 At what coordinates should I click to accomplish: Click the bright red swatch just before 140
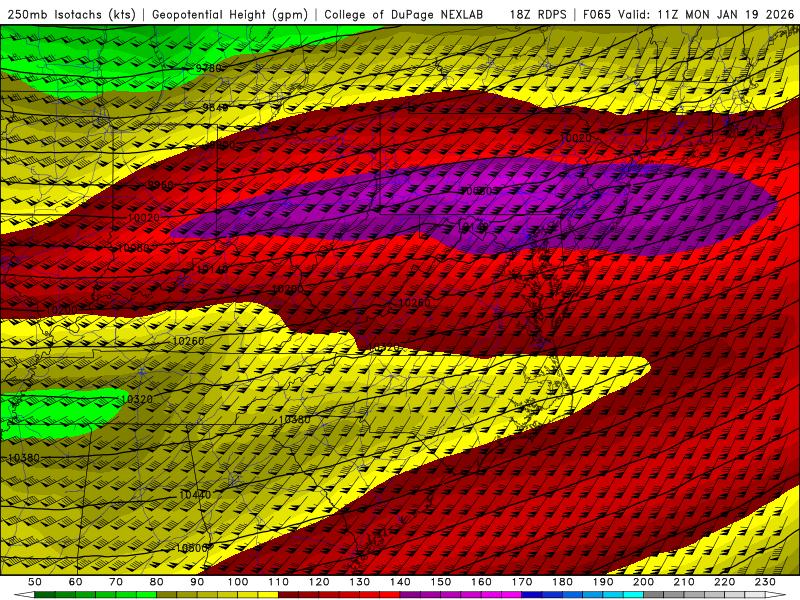(390, 595)
